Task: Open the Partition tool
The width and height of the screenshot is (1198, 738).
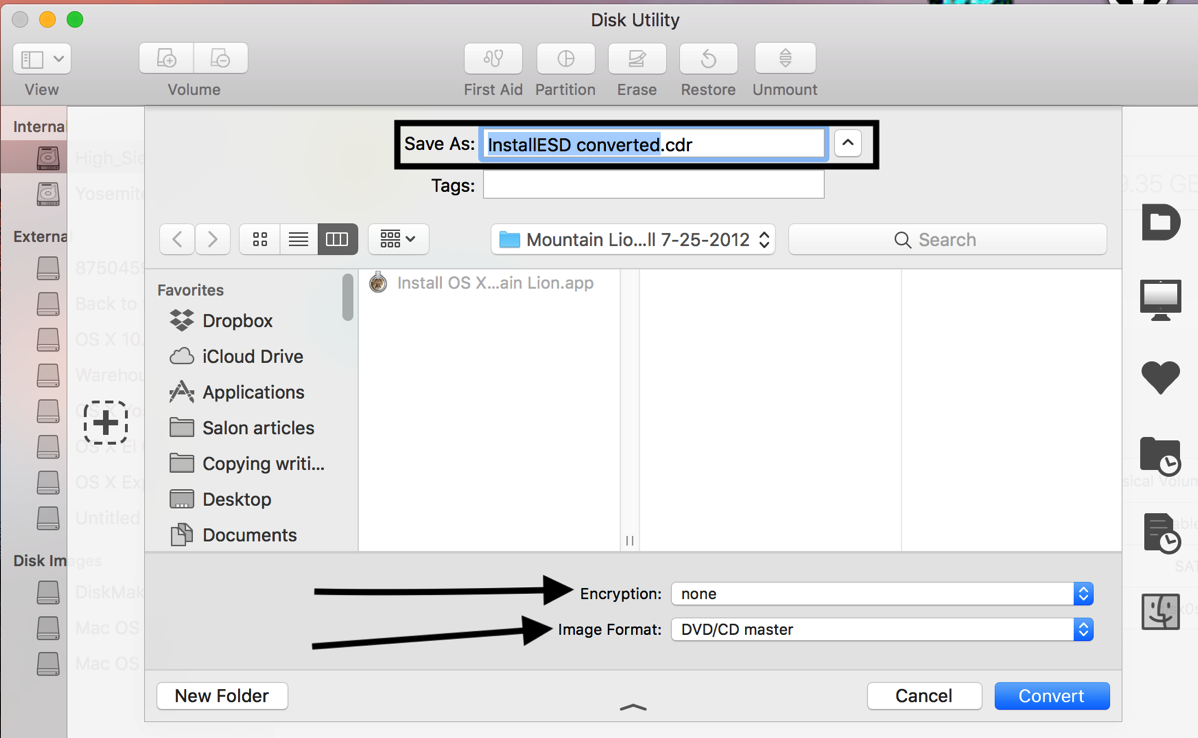Action: coord(565,59)
